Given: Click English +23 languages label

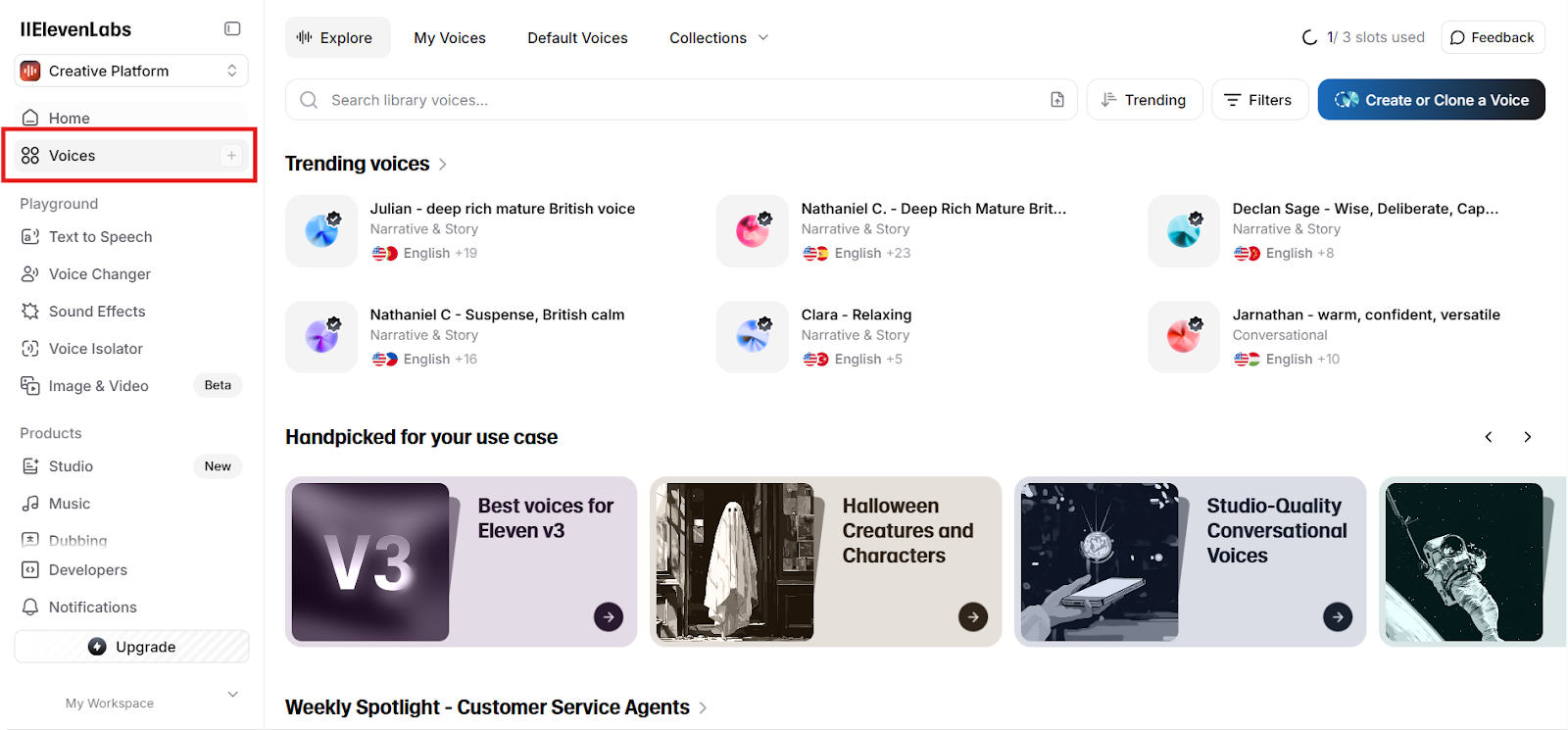Looking at the screenshot, I should click(857, 253).
